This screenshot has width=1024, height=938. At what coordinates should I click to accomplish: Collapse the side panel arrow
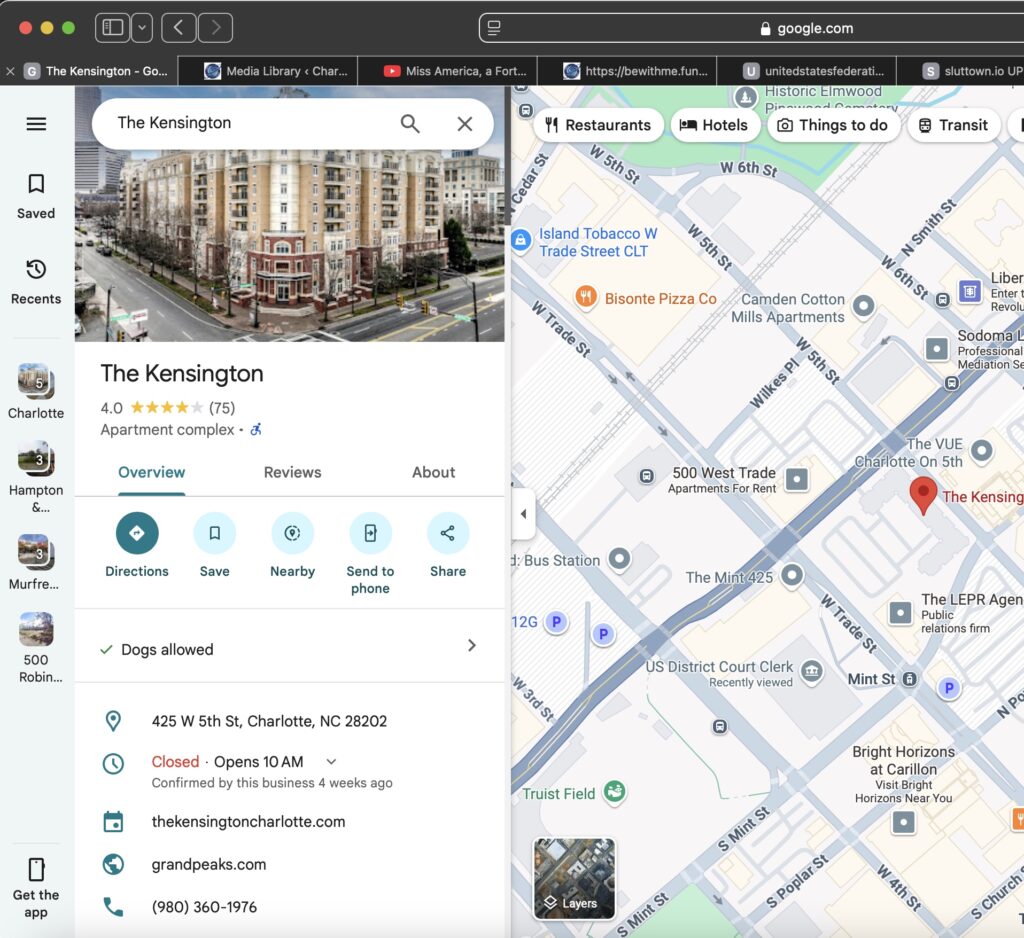[x=523, y=513]
